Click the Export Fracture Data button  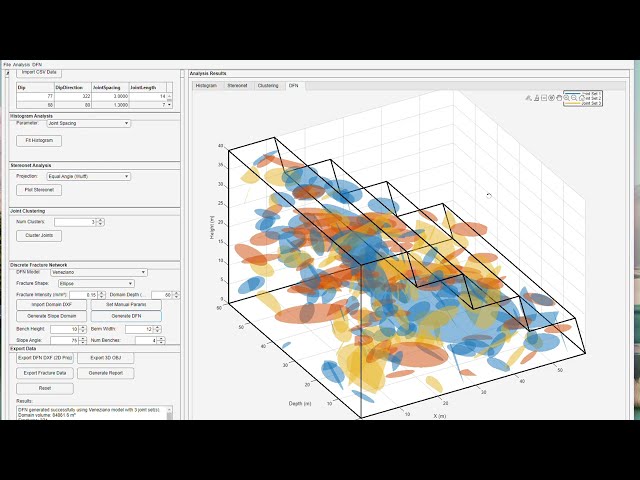click(x=45, y=373)
